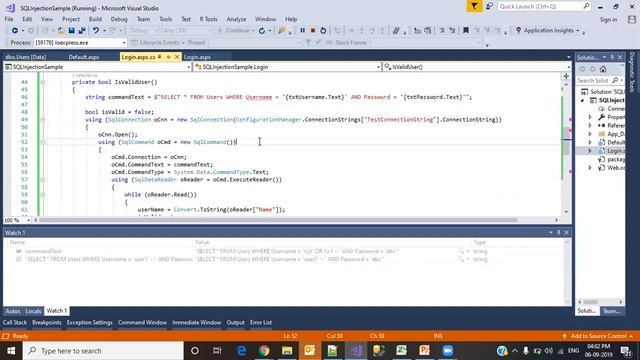Click the Windows Start button
The image size is (640, 360).
coord(11,351)
